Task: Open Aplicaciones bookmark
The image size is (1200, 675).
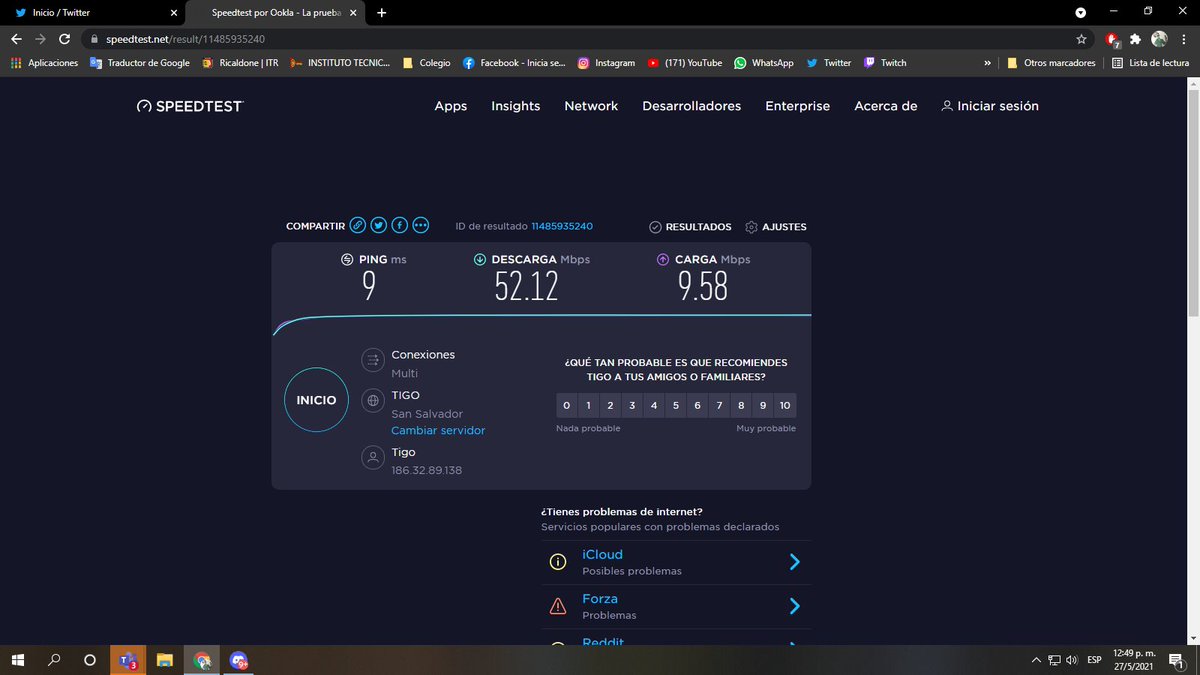Action: pos(45,62)
